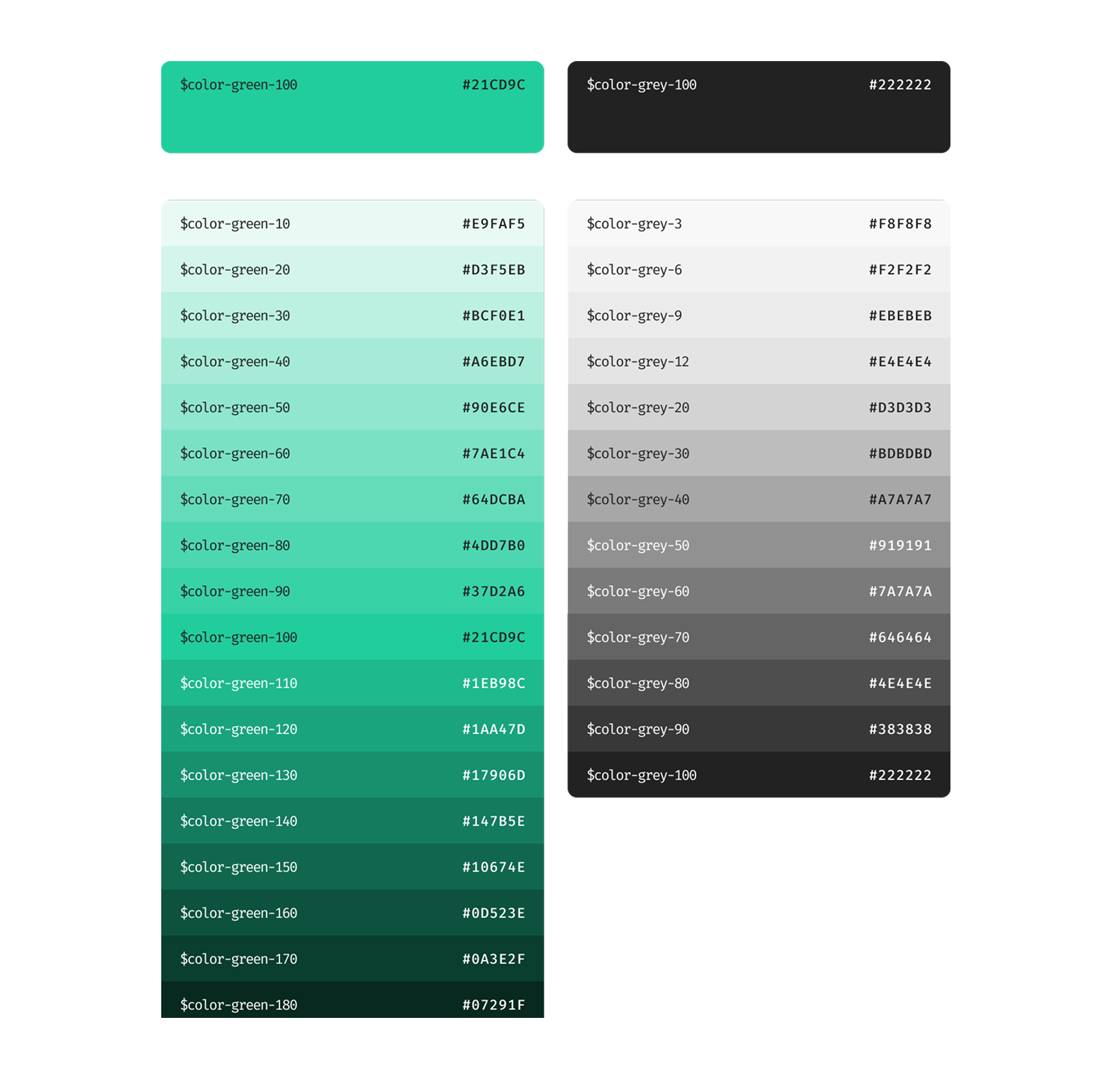Screen dimensions: 1113x1092
Task: Select the large $color-grey-100 header swatch
Action: click(759, 107)
